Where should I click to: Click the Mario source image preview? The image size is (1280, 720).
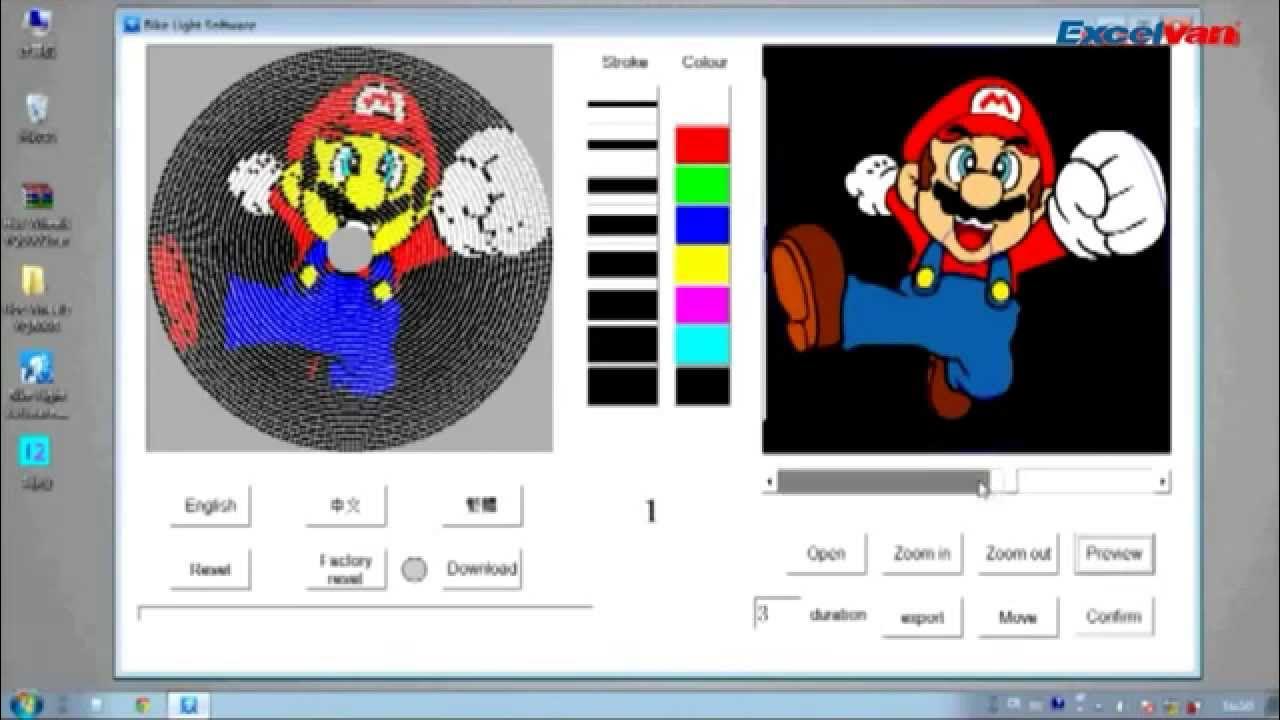click(966, 249)
